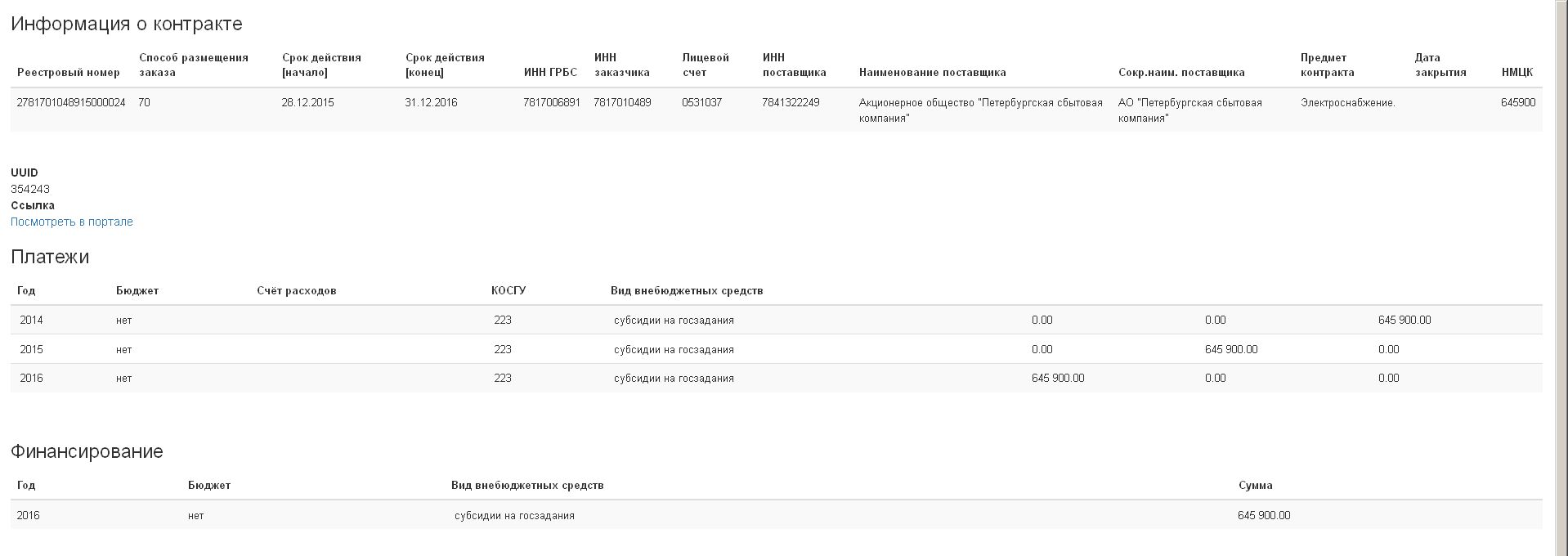
Task: Click 'Вид внебюджетных средств' header in Платежи
Action: (687, 290)
